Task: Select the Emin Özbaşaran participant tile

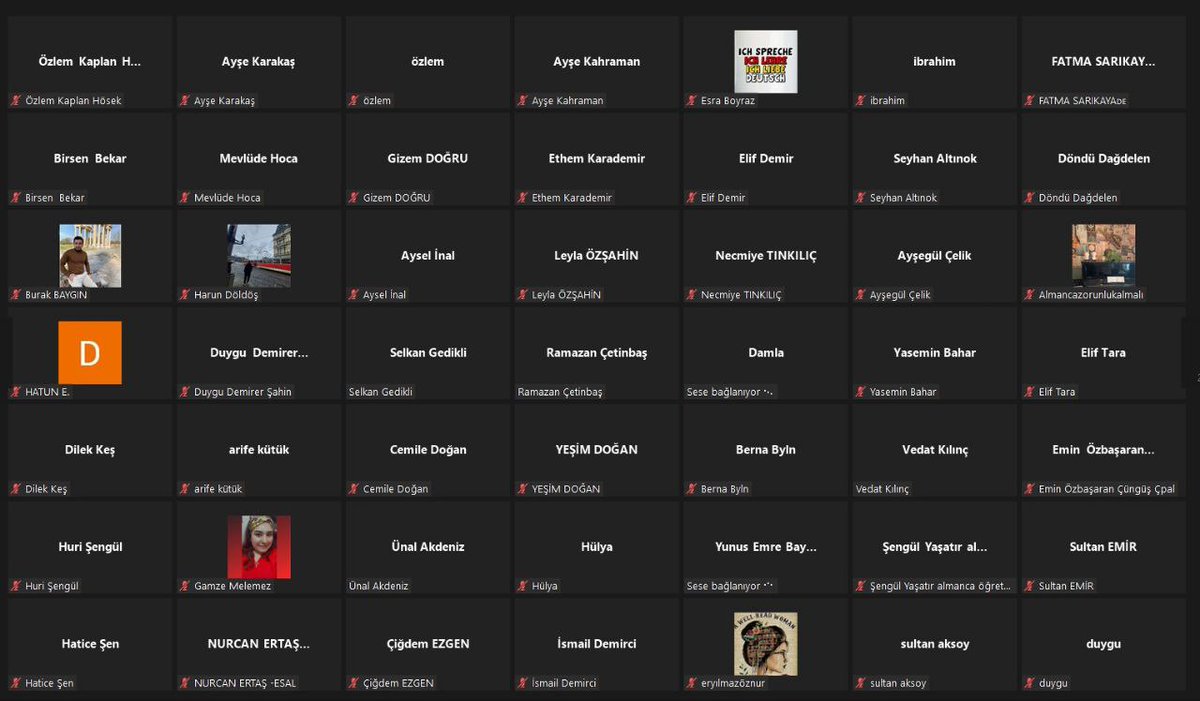Action: point(1104,450)
